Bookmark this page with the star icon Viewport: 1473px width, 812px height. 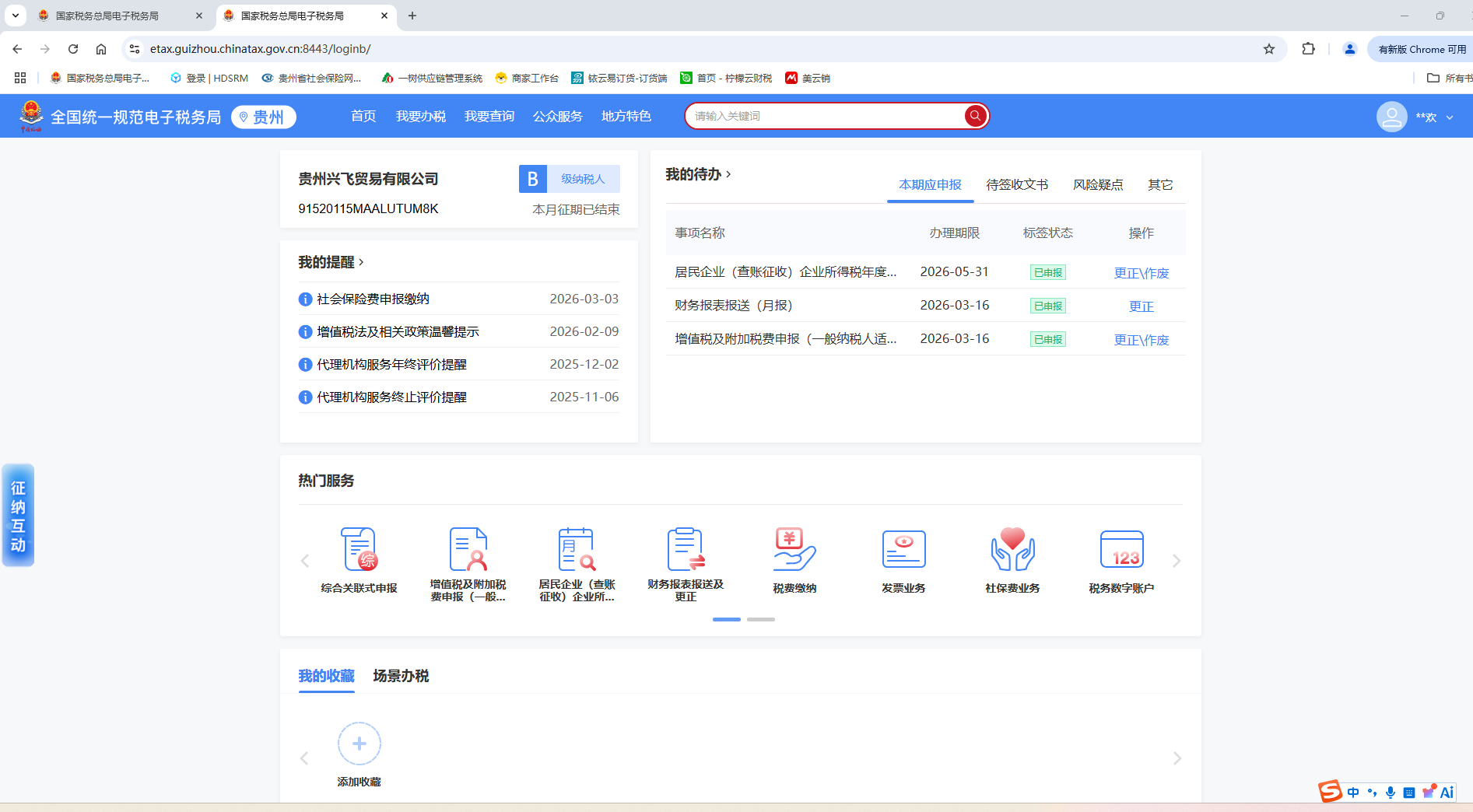1269,49
